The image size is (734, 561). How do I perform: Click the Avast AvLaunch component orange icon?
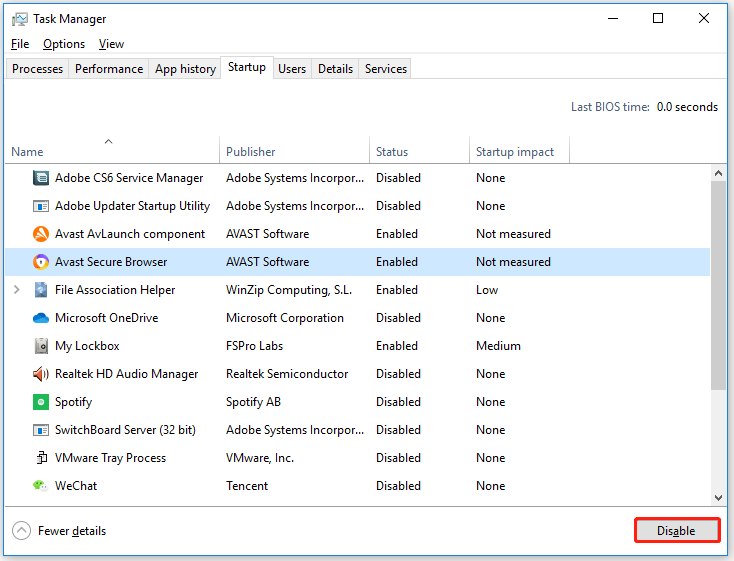pyautogui.click(x=41, y=234)
